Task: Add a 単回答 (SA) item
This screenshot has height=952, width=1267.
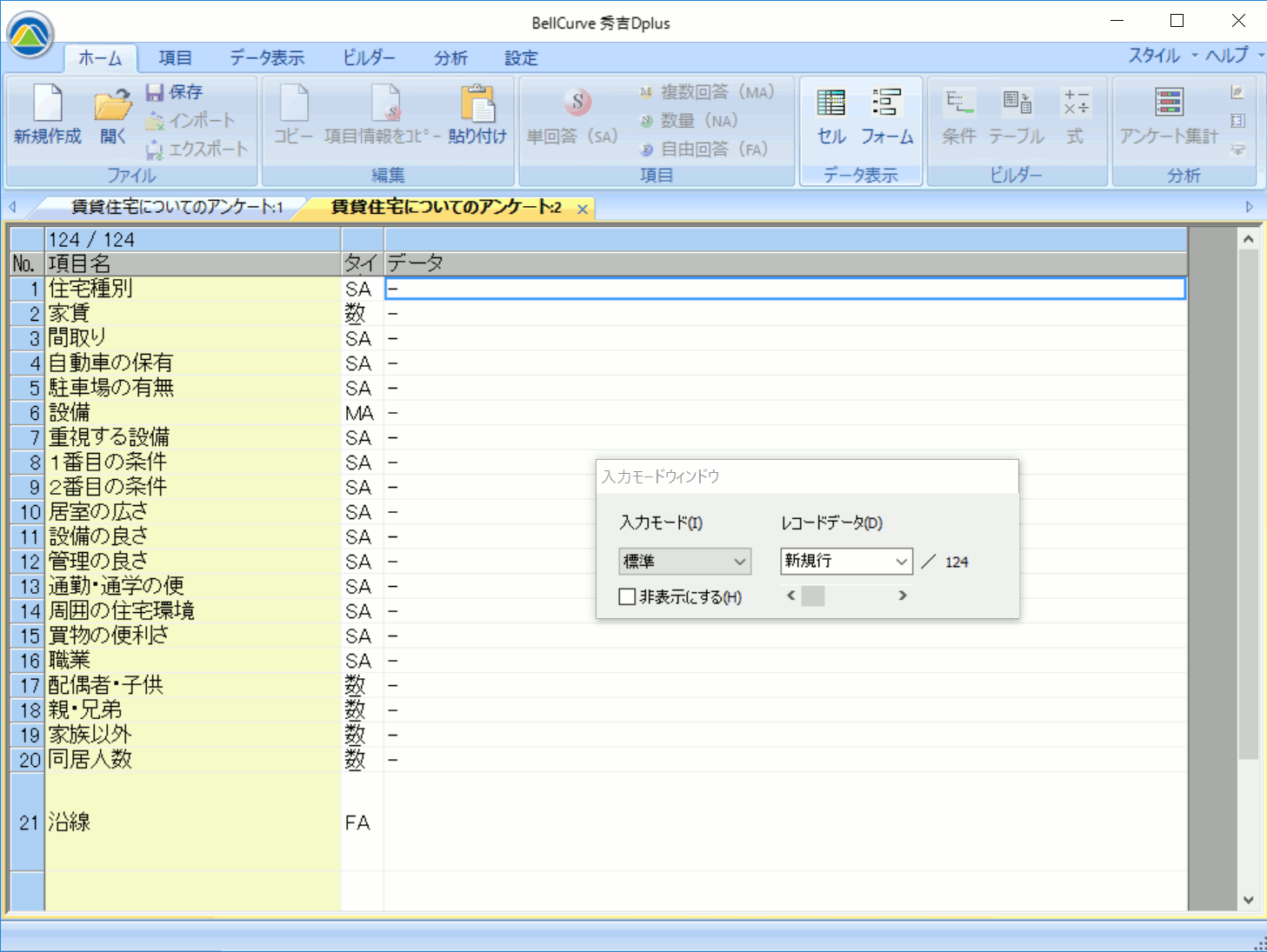Action: [572, 115]
